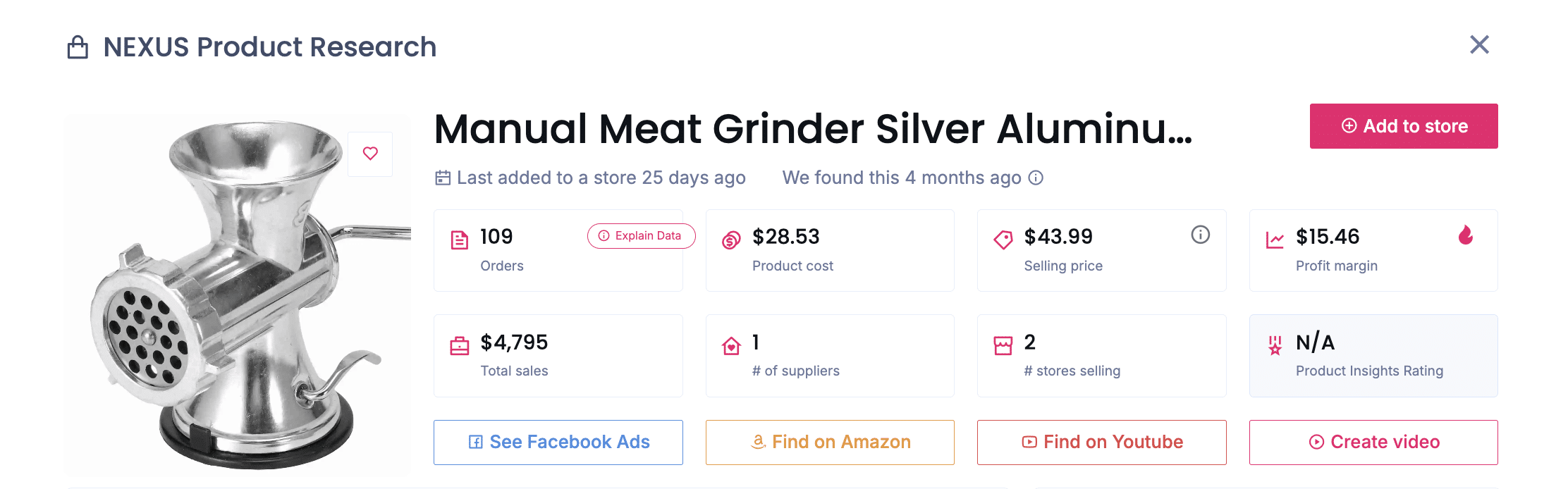
Task: Click the Add to store button
Action: (x=1403, y=126)
